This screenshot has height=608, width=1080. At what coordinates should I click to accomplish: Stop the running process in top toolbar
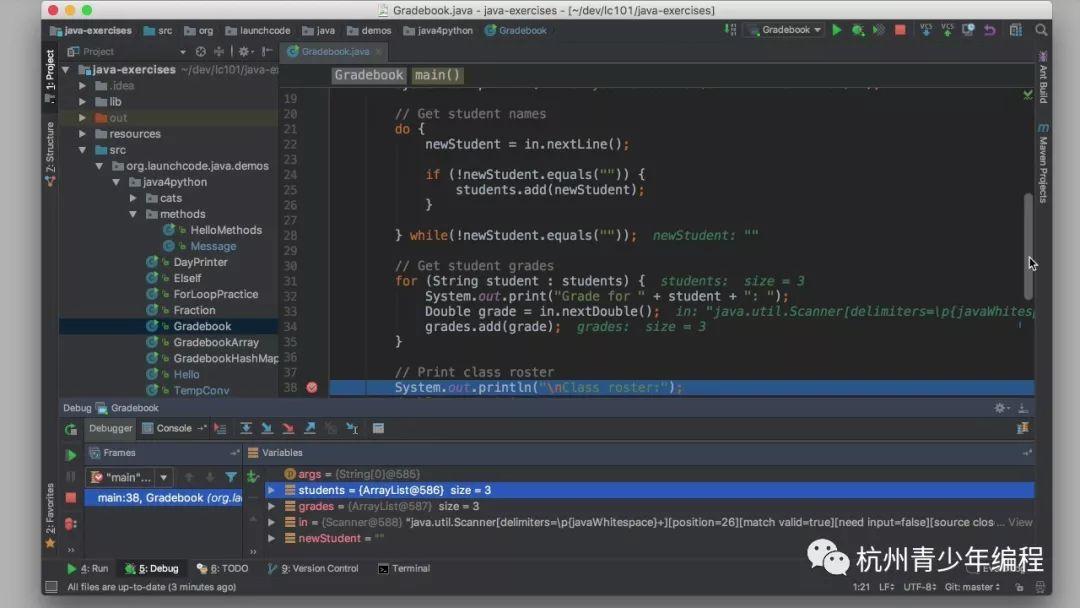pyautogui.click(x=900, y=30)
